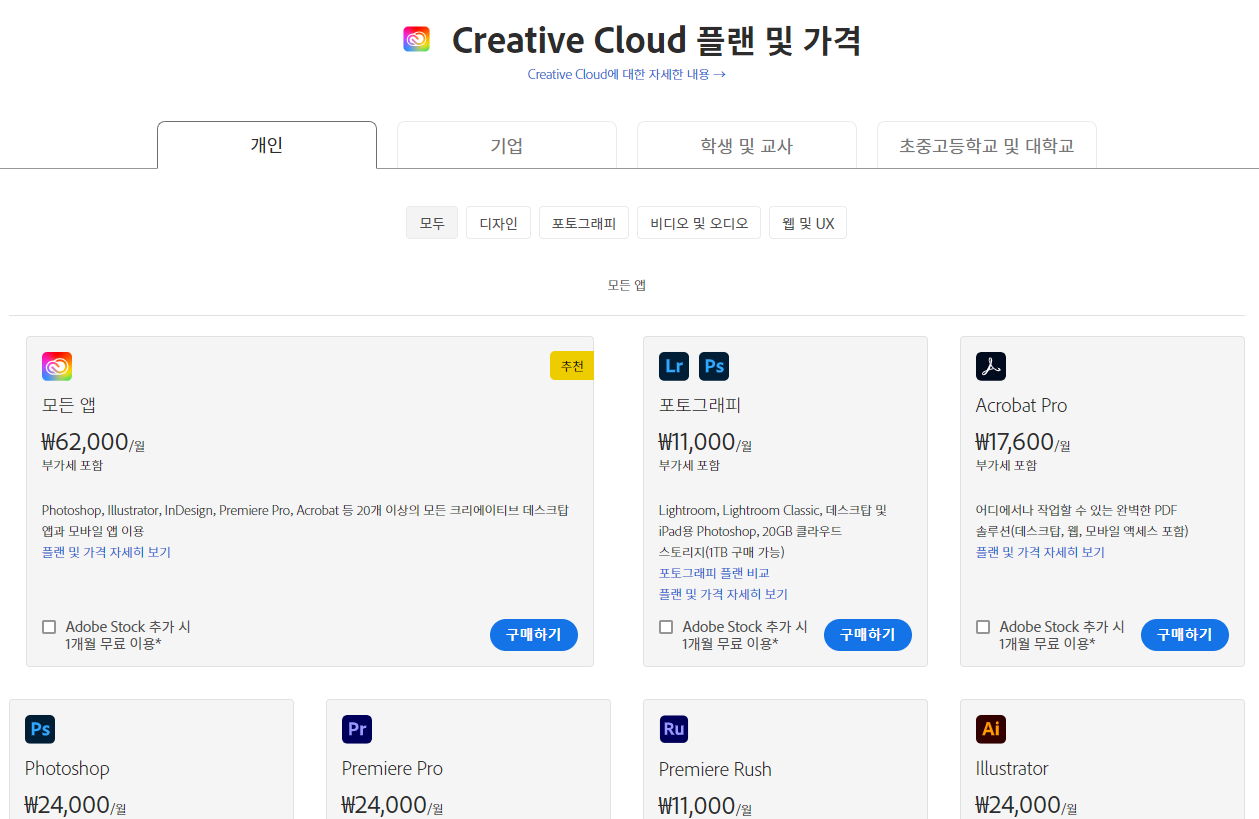Click 구매하기 for Acrobat Pro plan
The image size is (1259, 819).
point(1185,635)
